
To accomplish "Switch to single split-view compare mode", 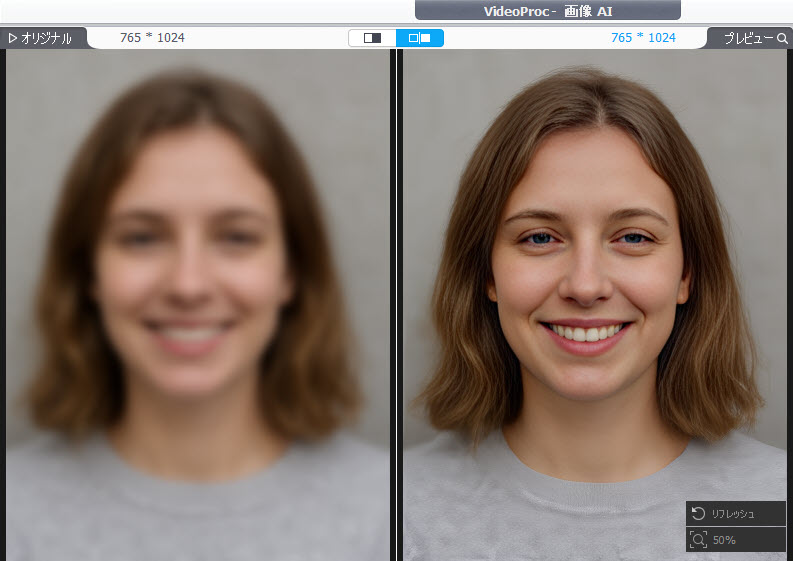I will (x=372, y=38).
